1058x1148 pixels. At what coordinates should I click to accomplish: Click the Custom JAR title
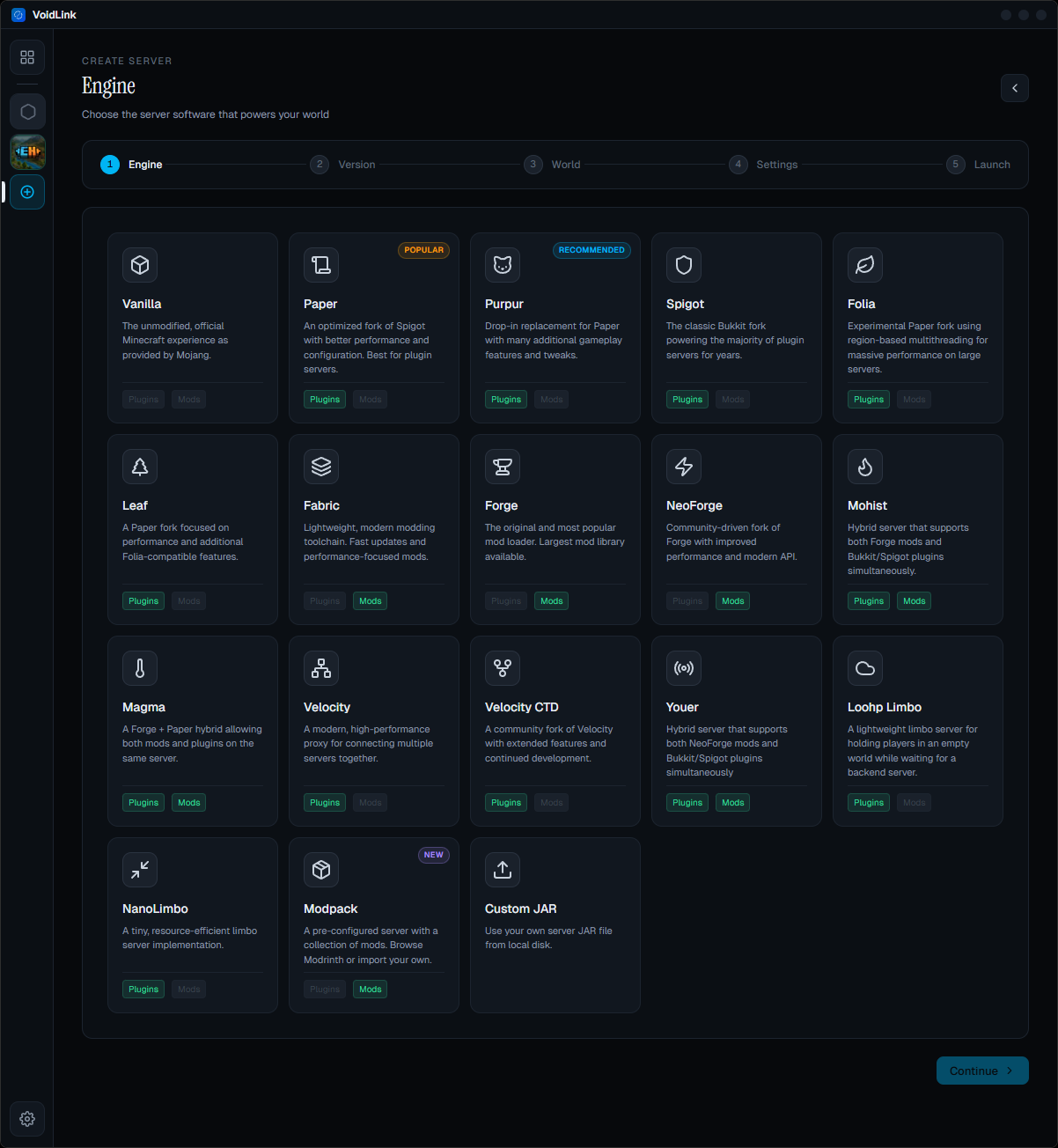click(521, 909)
